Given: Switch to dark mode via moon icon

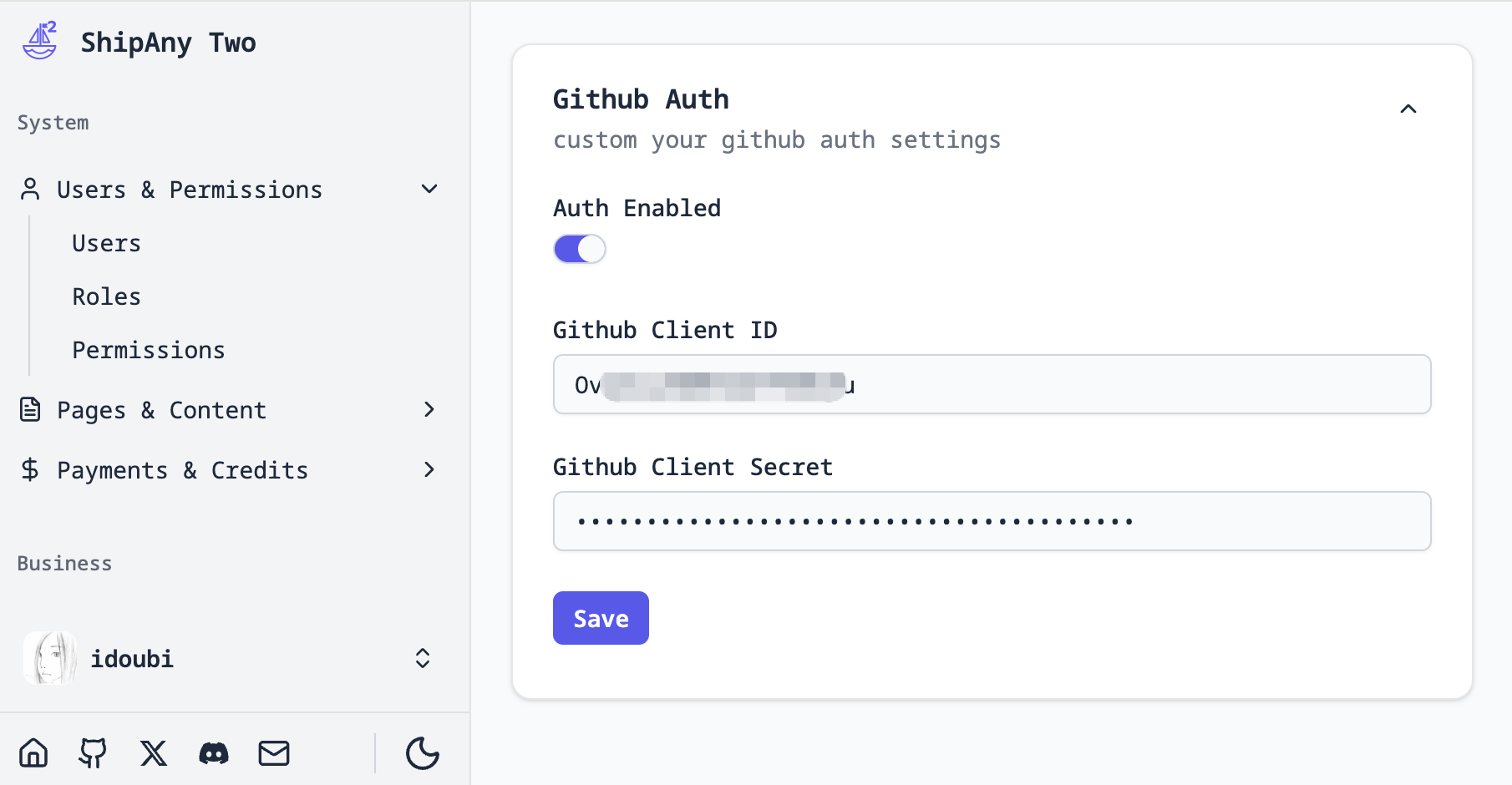Looking at the screenshot, I should [x=423, y=753].
